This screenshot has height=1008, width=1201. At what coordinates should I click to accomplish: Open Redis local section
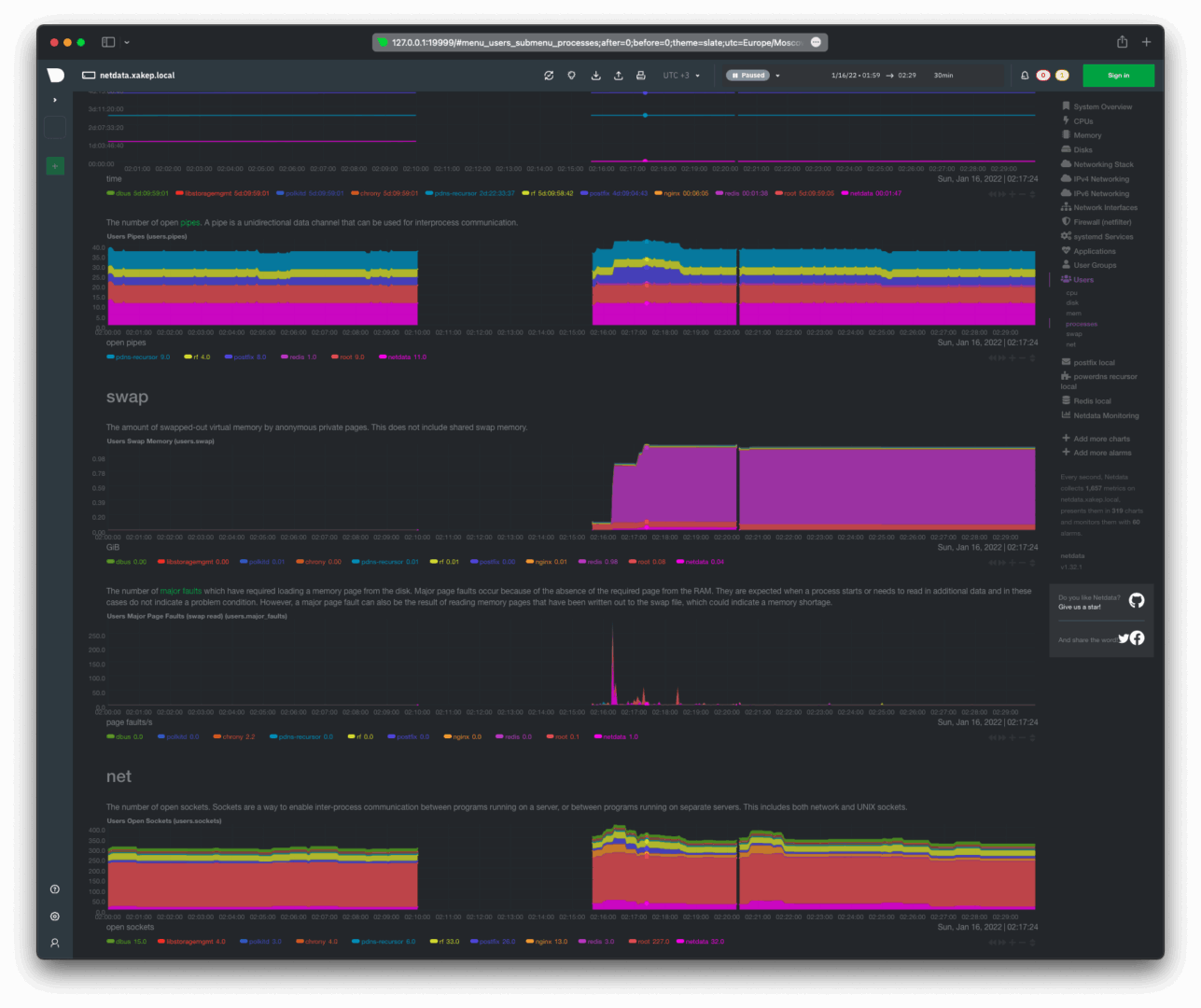(1087, 401)
